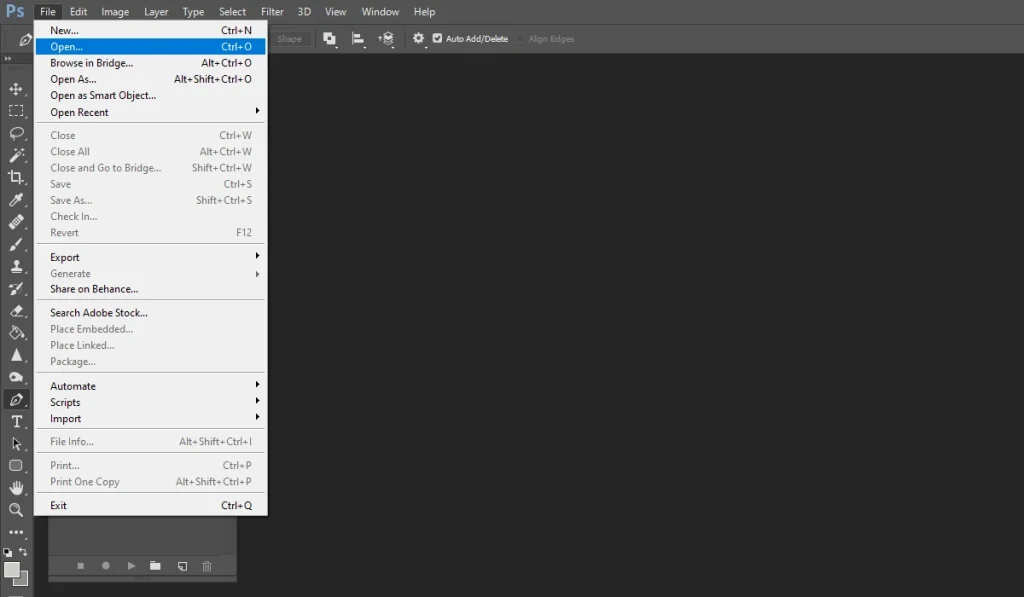The image size is (1024, 597).
Task: Select the Sharpen triangle tool
Action: point(16,355)
